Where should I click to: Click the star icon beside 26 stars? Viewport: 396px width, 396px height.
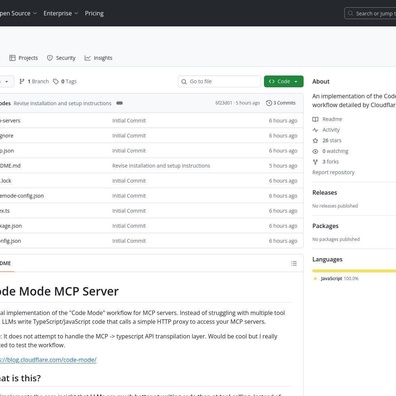pos(315,140)
